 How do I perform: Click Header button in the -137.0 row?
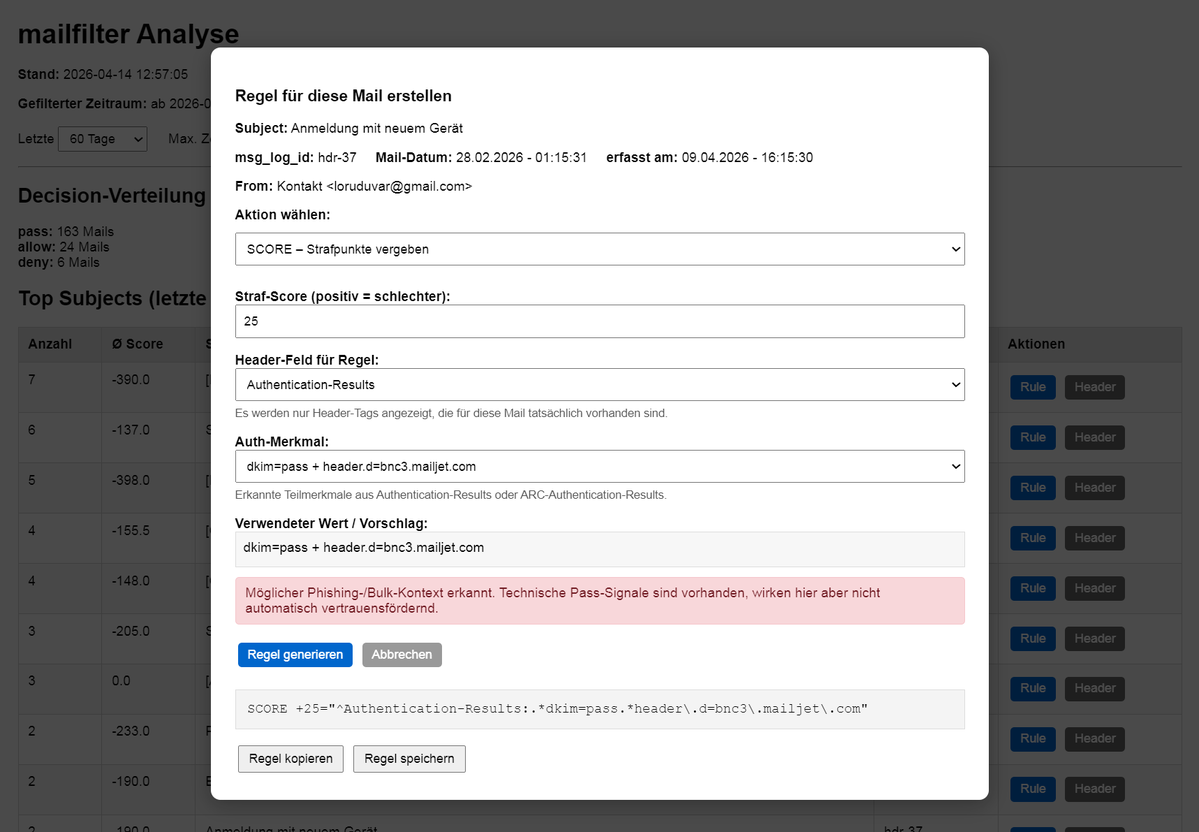[1095, 437]
